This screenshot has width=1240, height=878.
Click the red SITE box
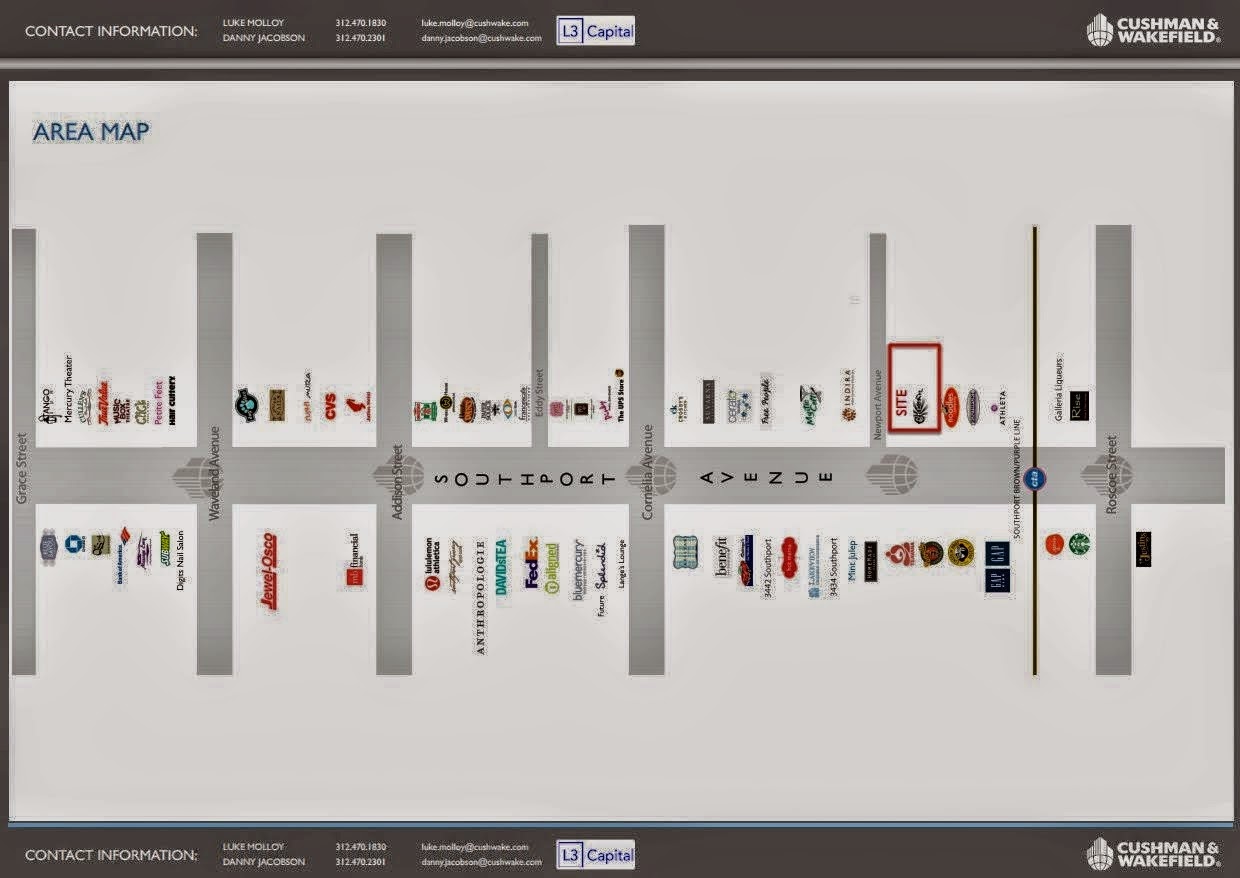tap(915, 388)
